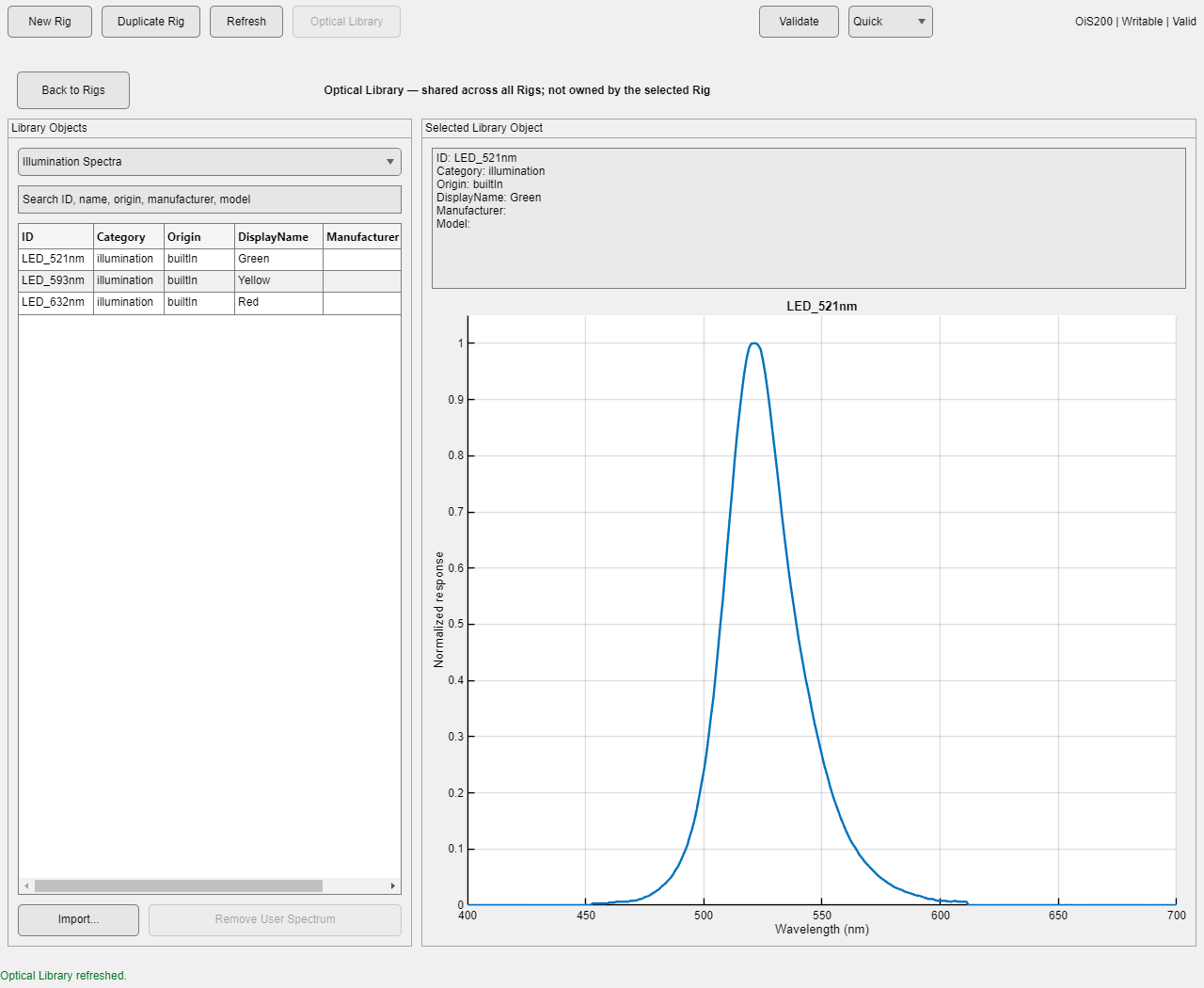Viewport: 1204px width, 988px height.
Task: Click the Green display name cell
Action: (279, 259)
